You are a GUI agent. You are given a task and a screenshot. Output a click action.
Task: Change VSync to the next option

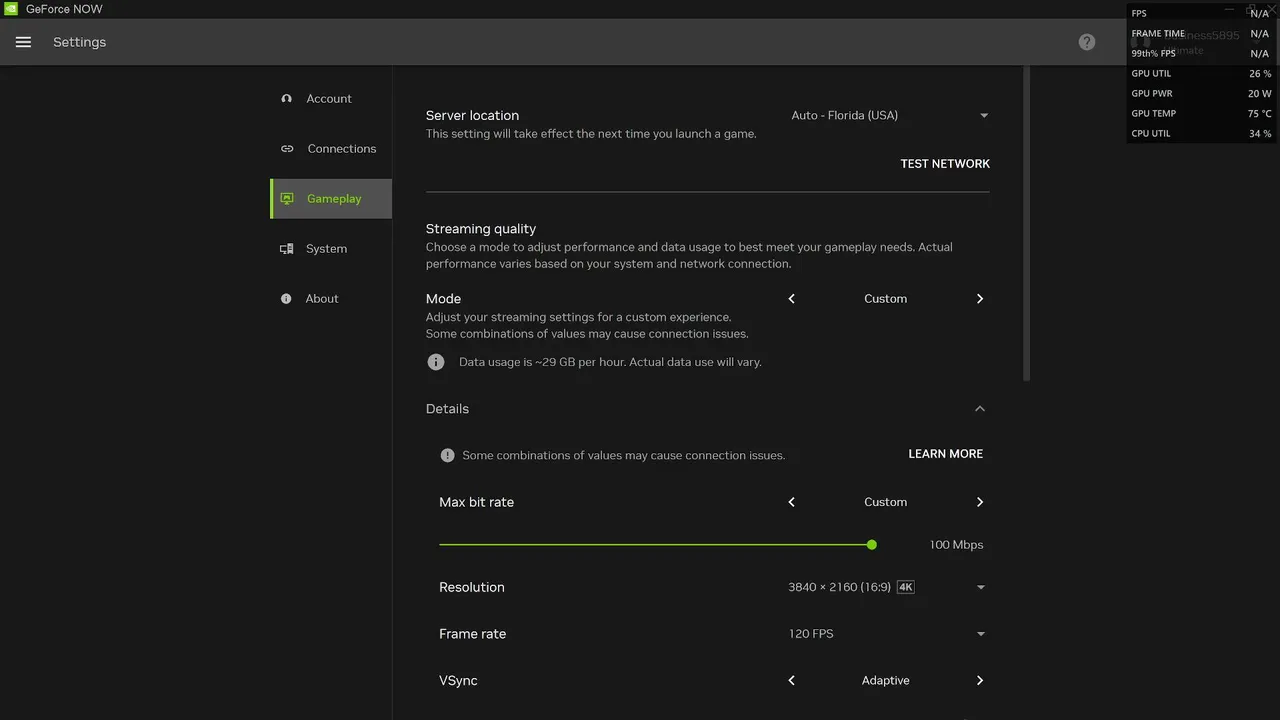pos(979,680)
